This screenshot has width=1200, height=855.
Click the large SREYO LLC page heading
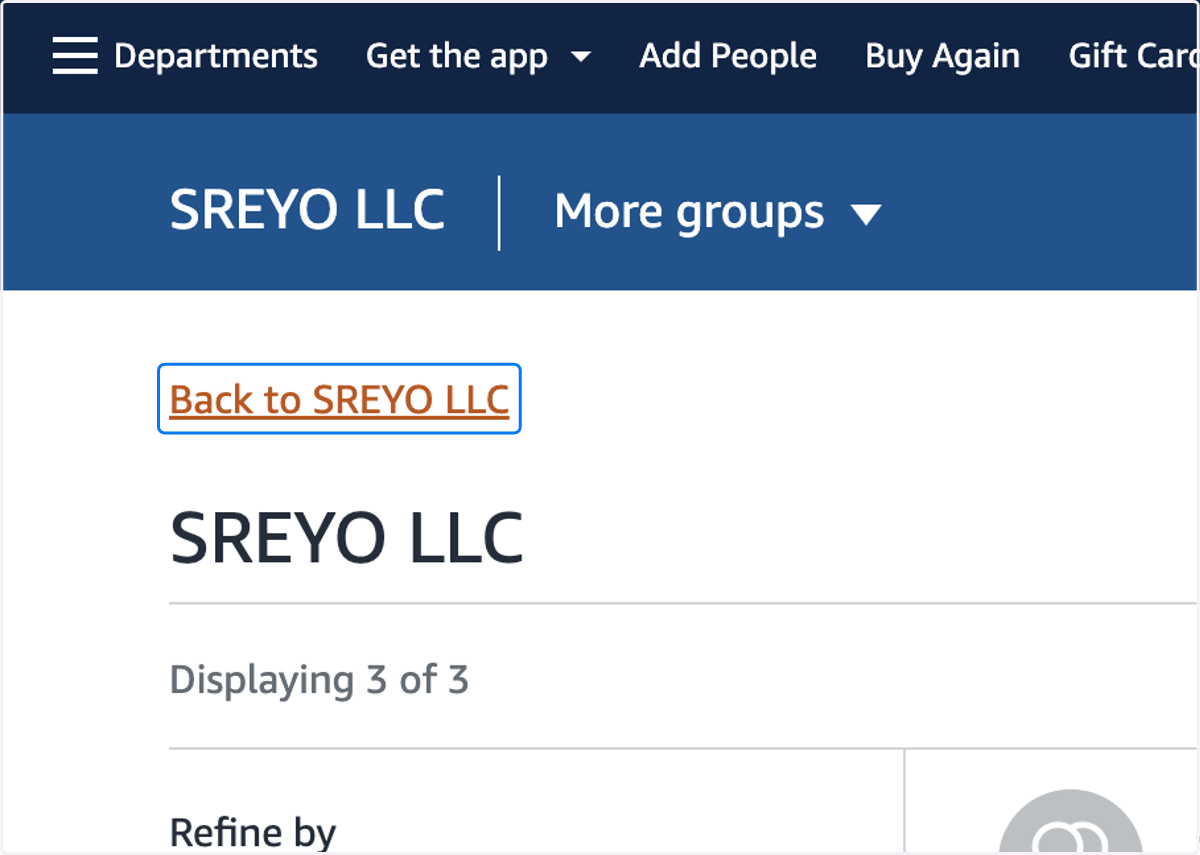(346, 538)
